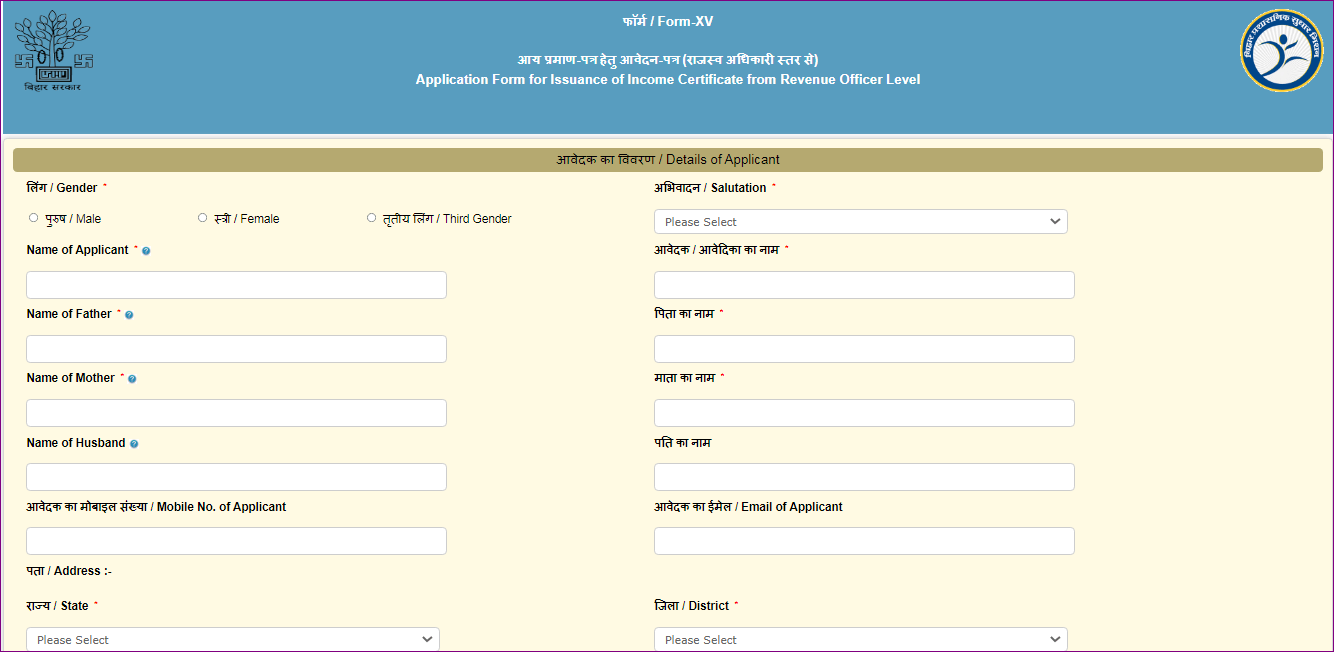
Task: Click the Name of Father input box
Action: pyautogui.click(x=235, y=348)
